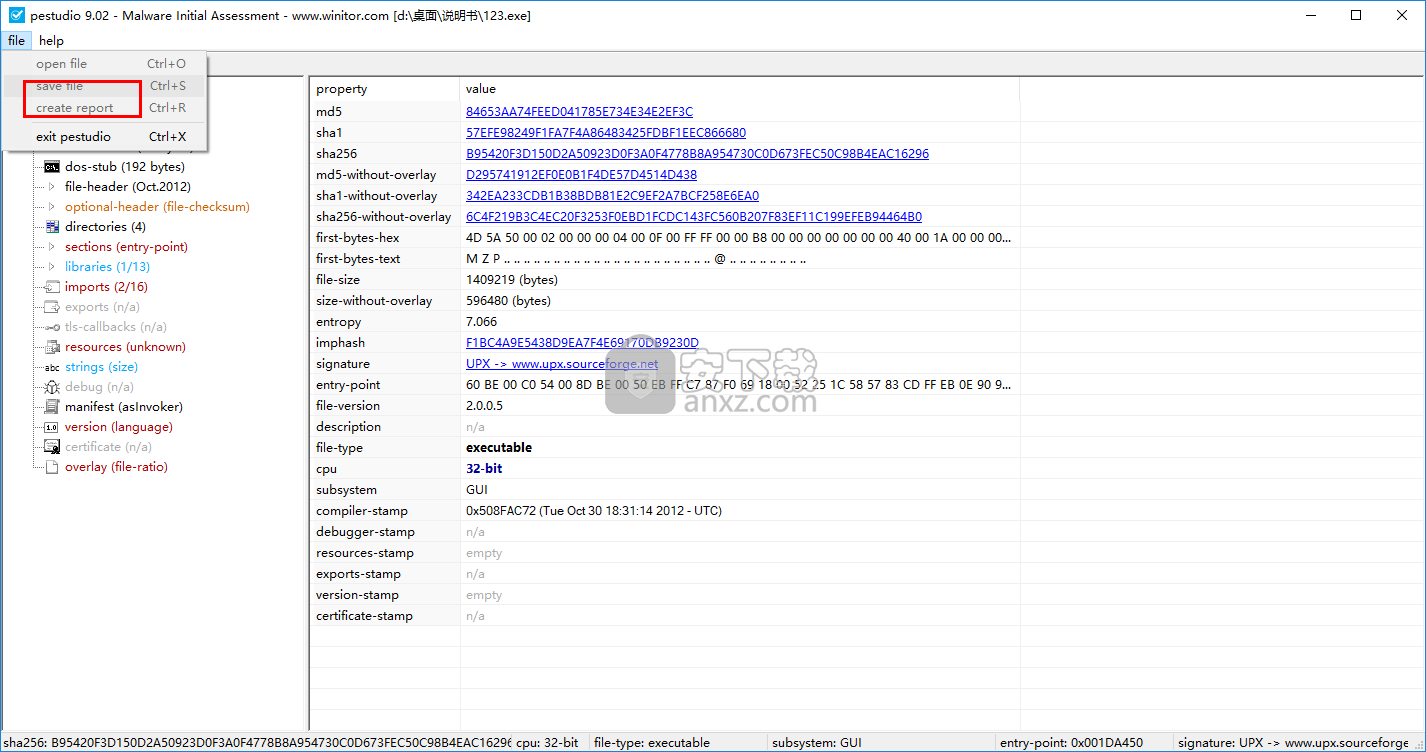Select the libraries (1/13) label
This screenshot has height=752, width=1426.
point(107,267)
